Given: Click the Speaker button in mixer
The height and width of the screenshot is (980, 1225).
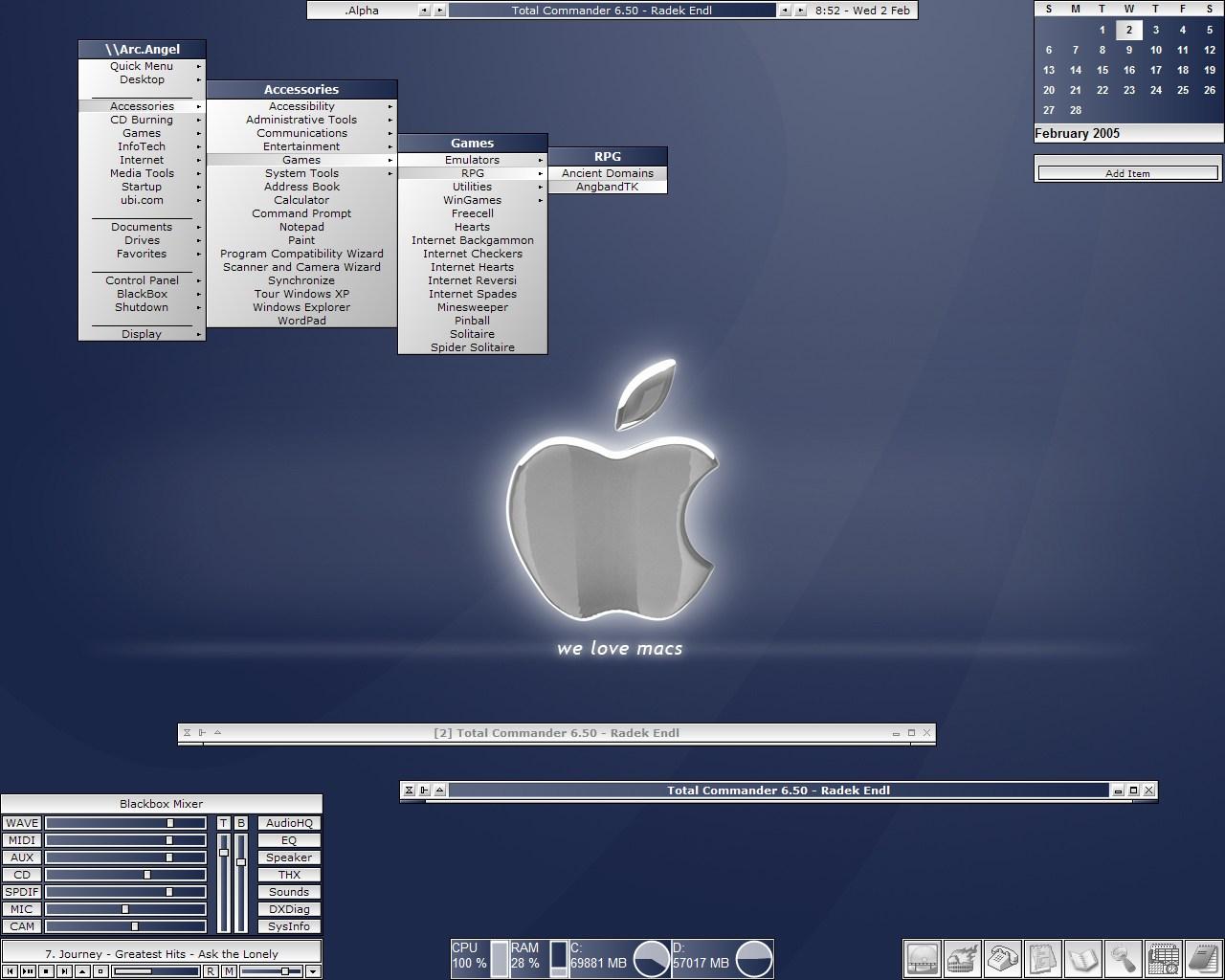Looking at the screenshot, I should 289,857.
